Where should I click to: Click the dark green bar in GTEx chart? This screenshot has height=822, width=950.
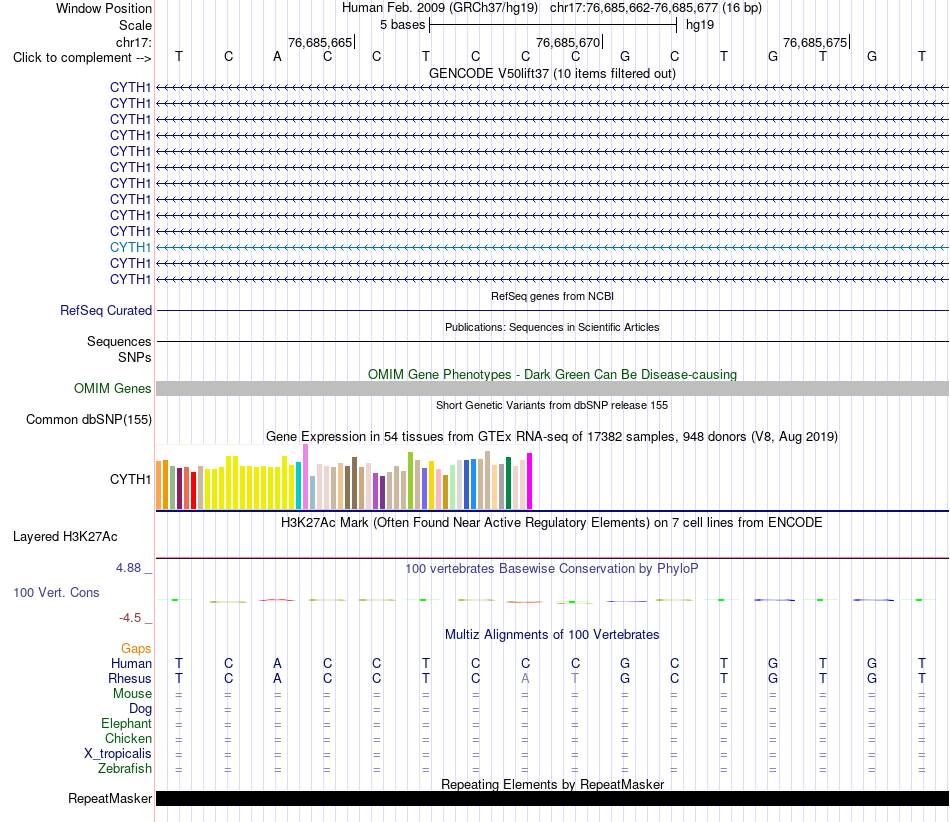coord(509,483)
